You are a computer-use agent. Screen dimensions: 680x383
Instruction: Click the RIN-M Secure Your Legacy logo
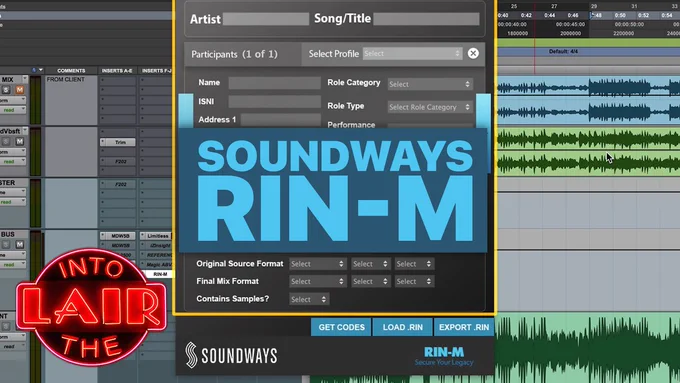(x=444, y=356)
